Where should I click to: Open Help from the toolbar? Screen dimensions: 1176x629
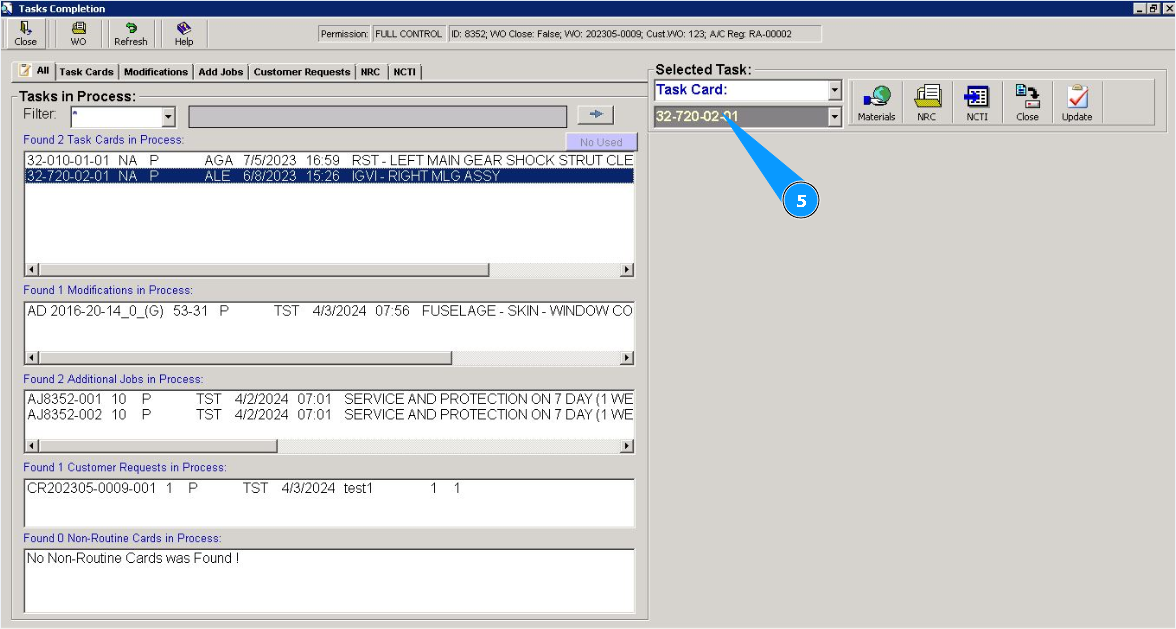(184, 34)
